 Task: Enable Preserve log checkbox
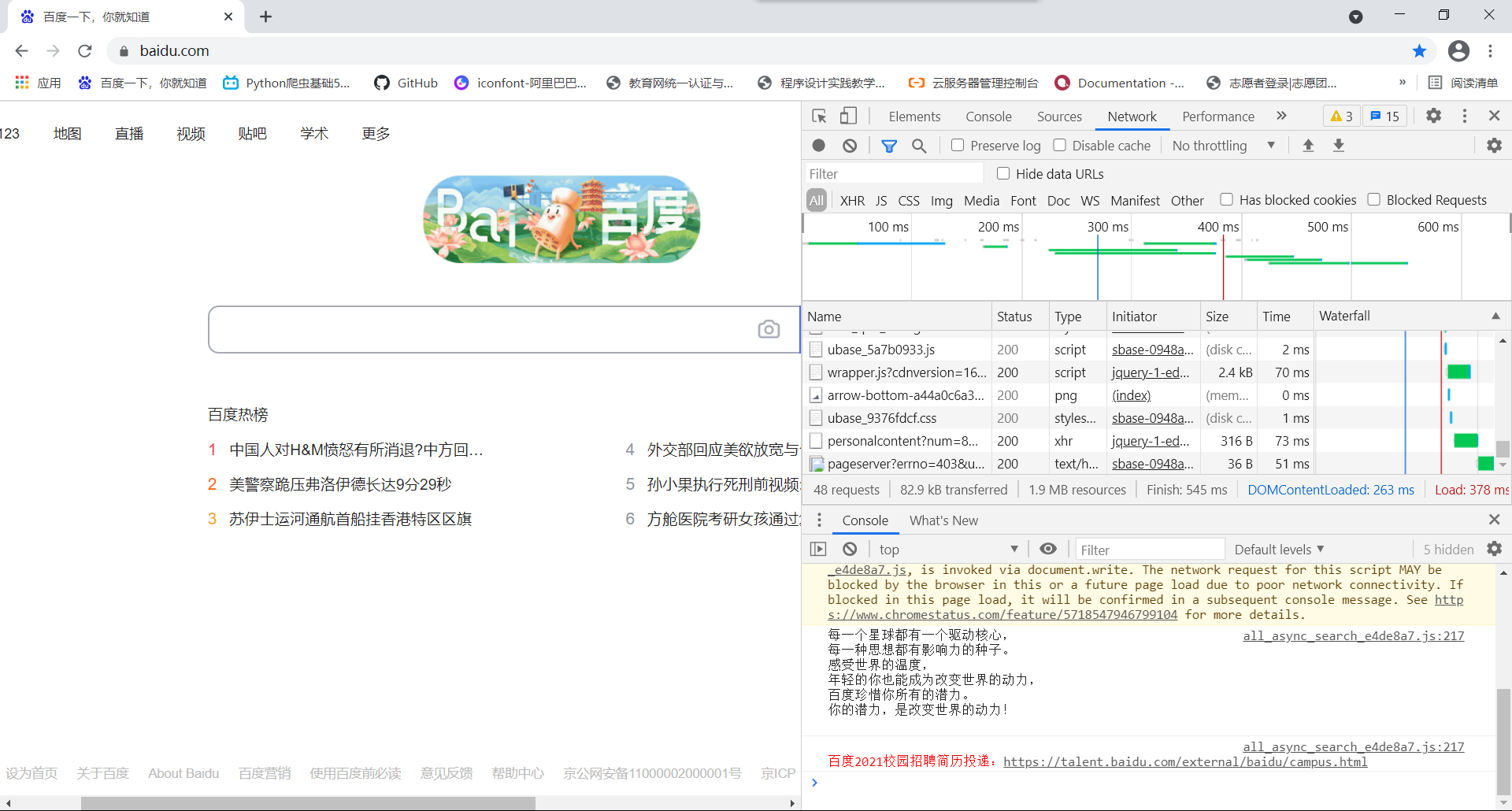[x=958, y=145]
